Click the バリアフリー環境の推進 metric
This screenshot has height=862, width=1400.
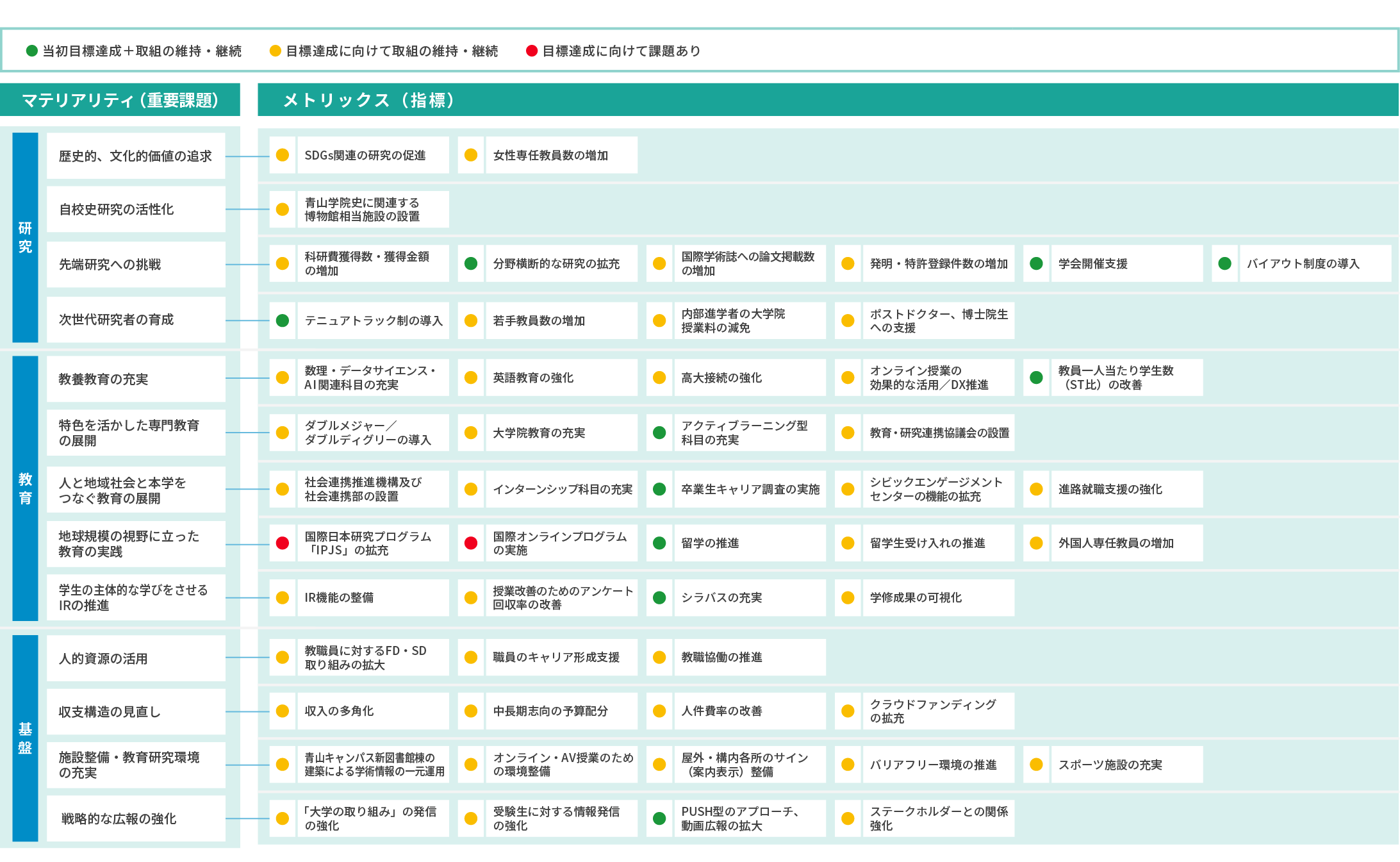click(938, 765)
